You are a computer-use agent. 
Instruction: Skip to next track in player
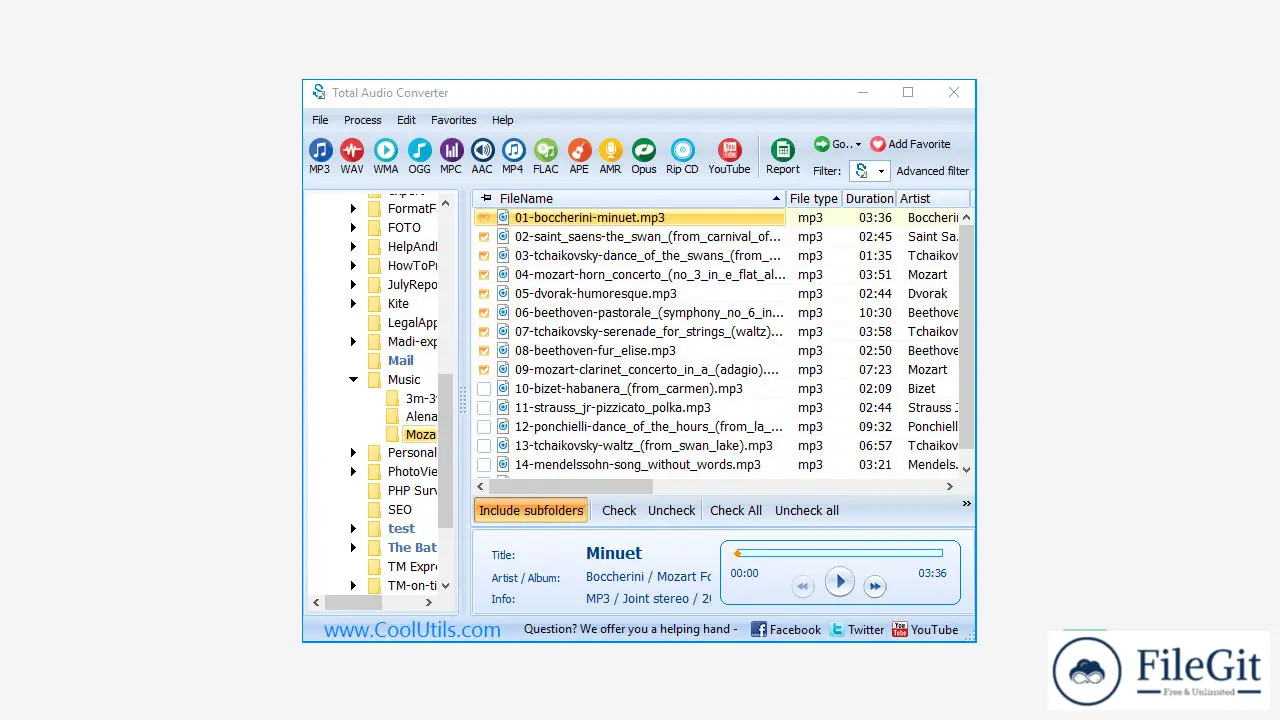pyautogui.click(x=875, y=586)
